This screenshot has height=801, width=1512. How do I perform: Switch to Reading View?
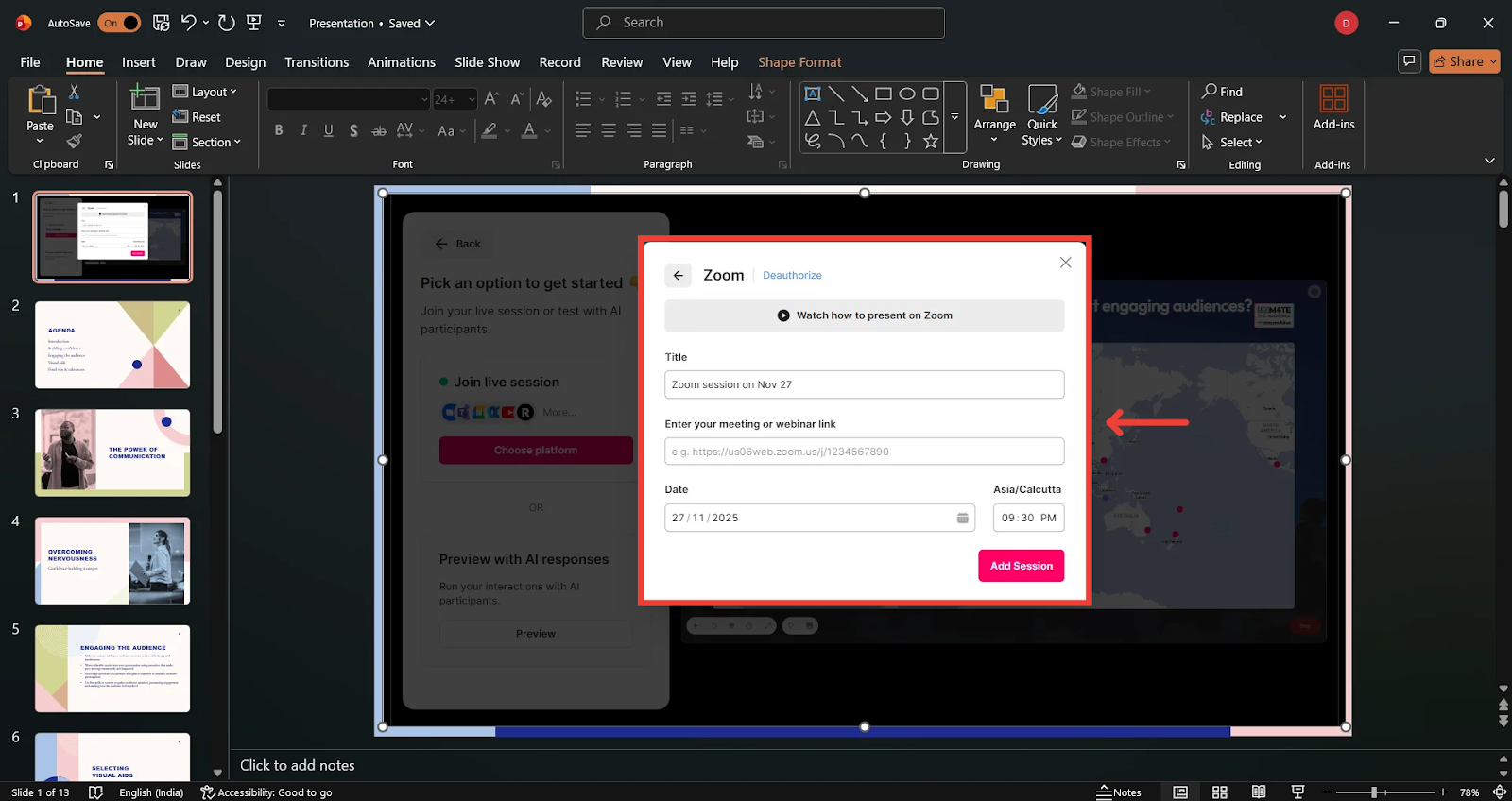pyautogui.click(x=1259, y=792)
